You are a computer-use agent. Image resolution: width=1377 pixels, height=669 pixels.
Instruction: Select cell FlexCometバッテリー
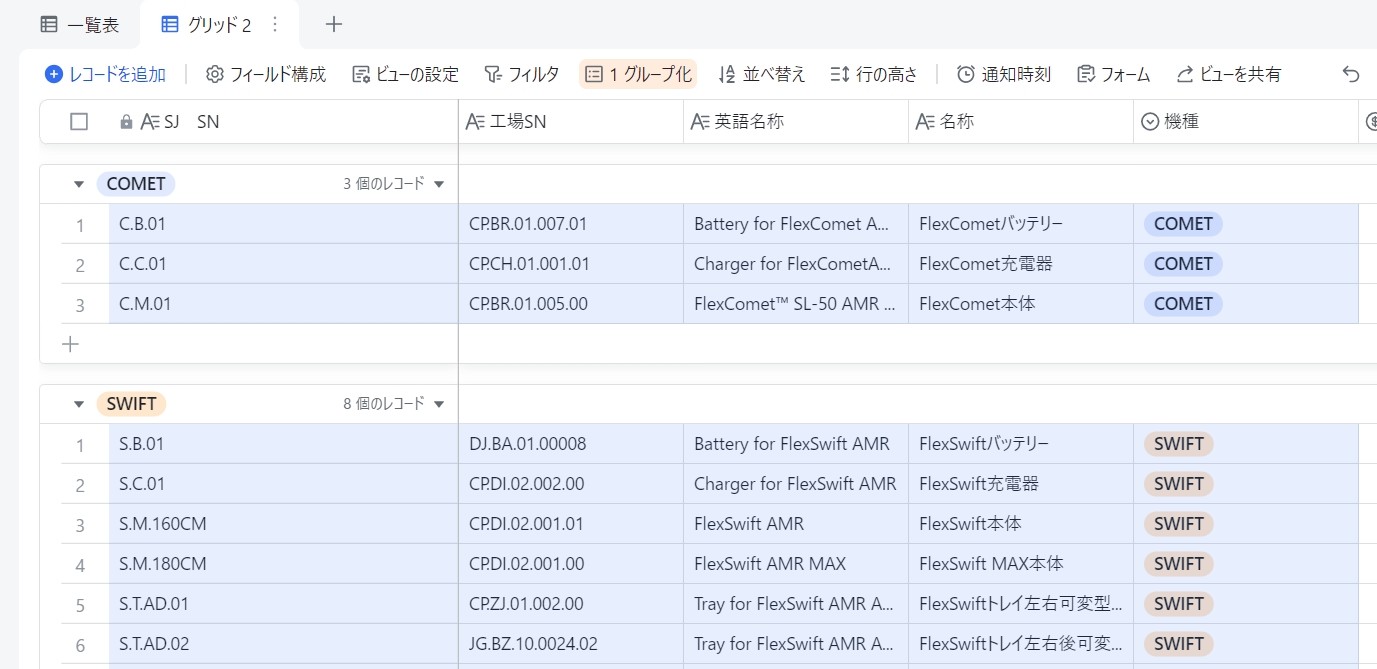click(1021, 224)
